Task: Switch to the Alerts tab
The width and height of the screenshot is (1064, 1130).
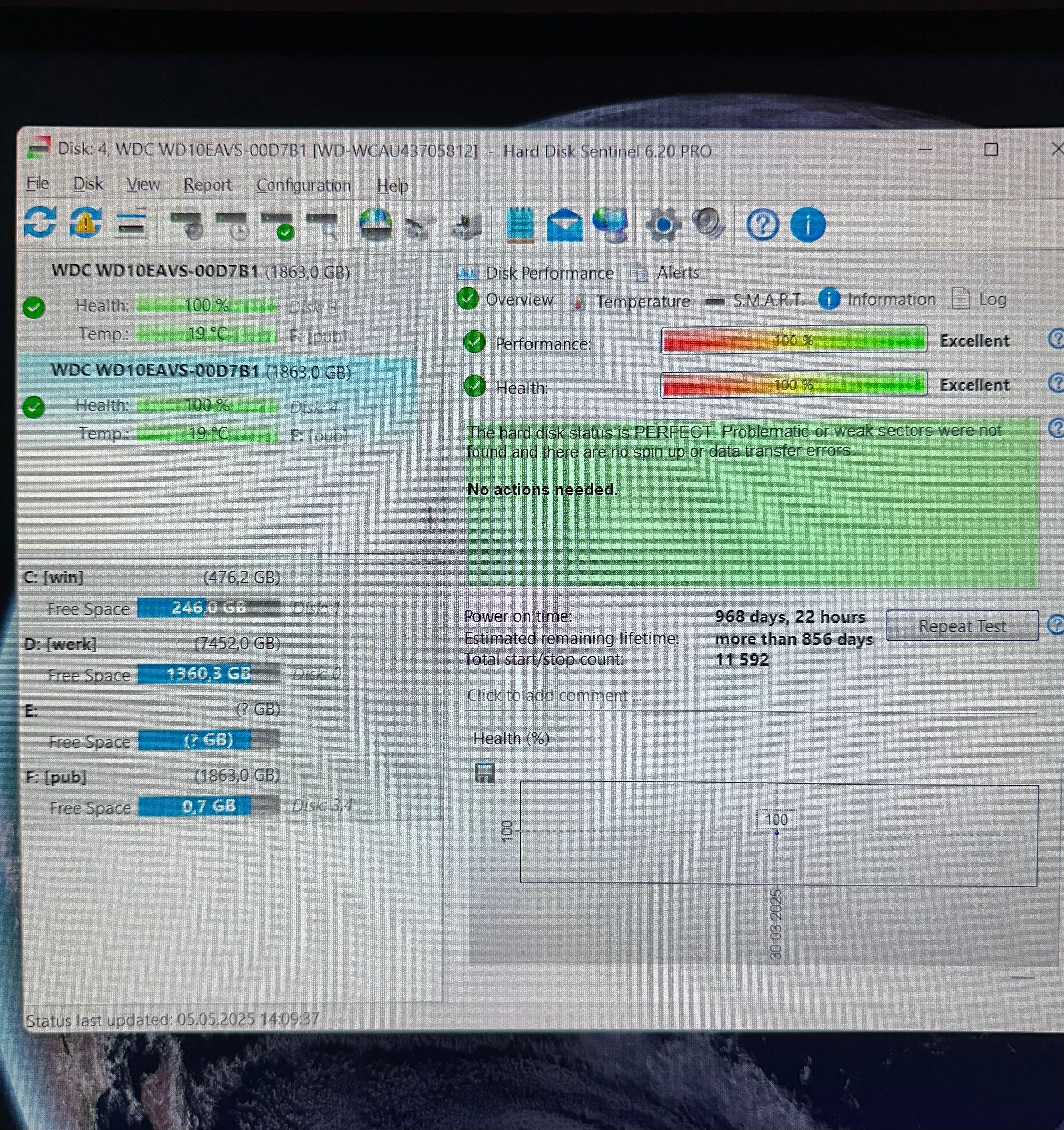Action: point(665,273)
